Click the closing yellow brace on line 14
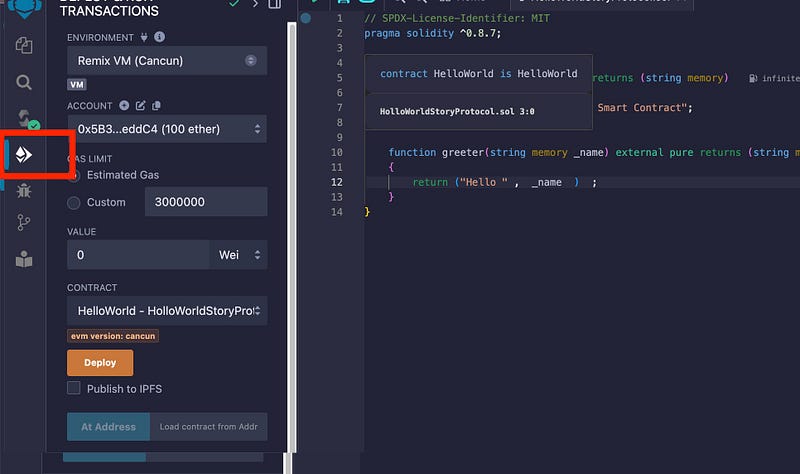Image resolution: width=800 pixels, height=474 pixels. [x=367, y=212]
